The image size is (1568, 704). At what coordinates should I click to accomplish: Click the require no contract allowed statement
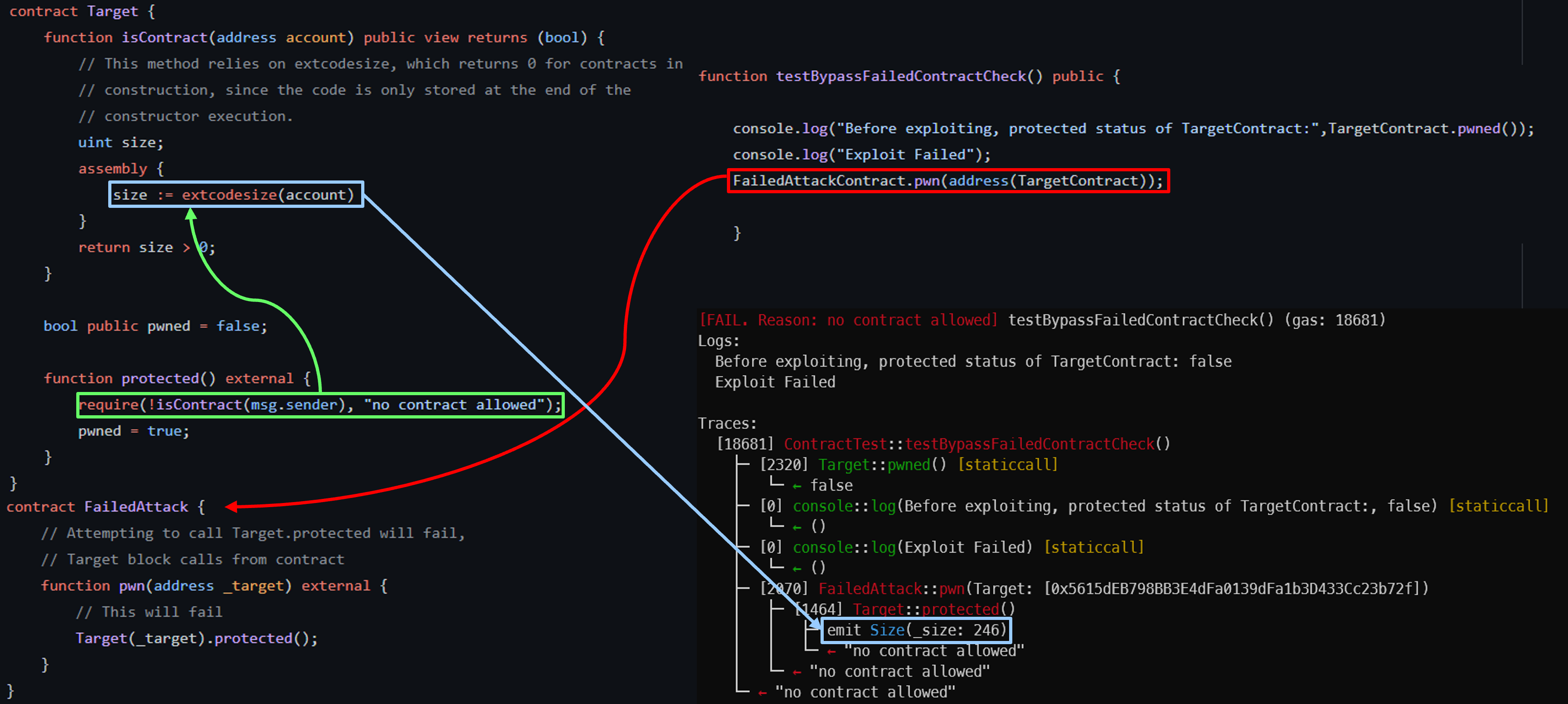[320, 405]
